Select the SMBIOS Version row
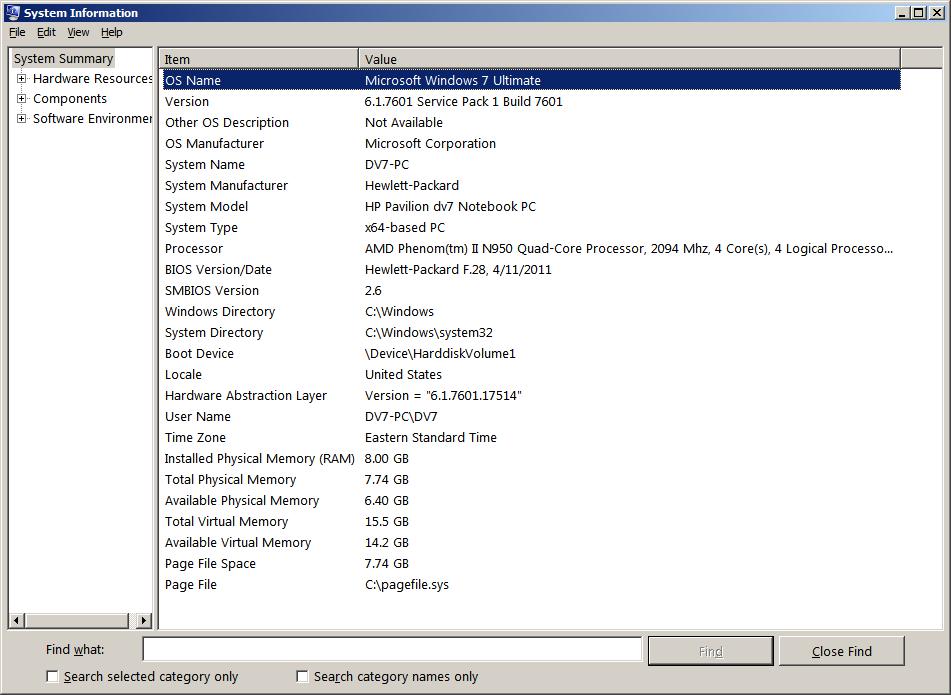Image resolution: width=951 pixels, height=695 pixels. tap(532, 290)
